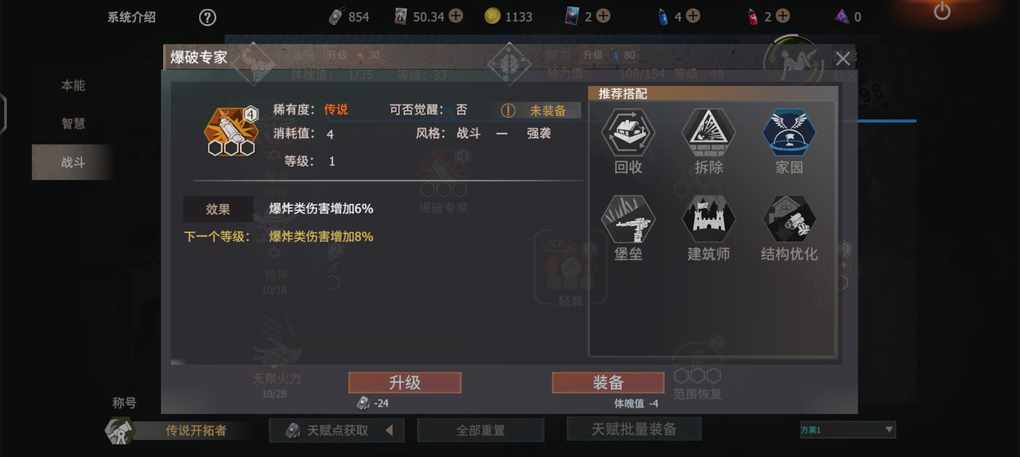Add more blue bottle items with plus
The width and height of the screenshot is (1020, 457).
tap(693, 16)
